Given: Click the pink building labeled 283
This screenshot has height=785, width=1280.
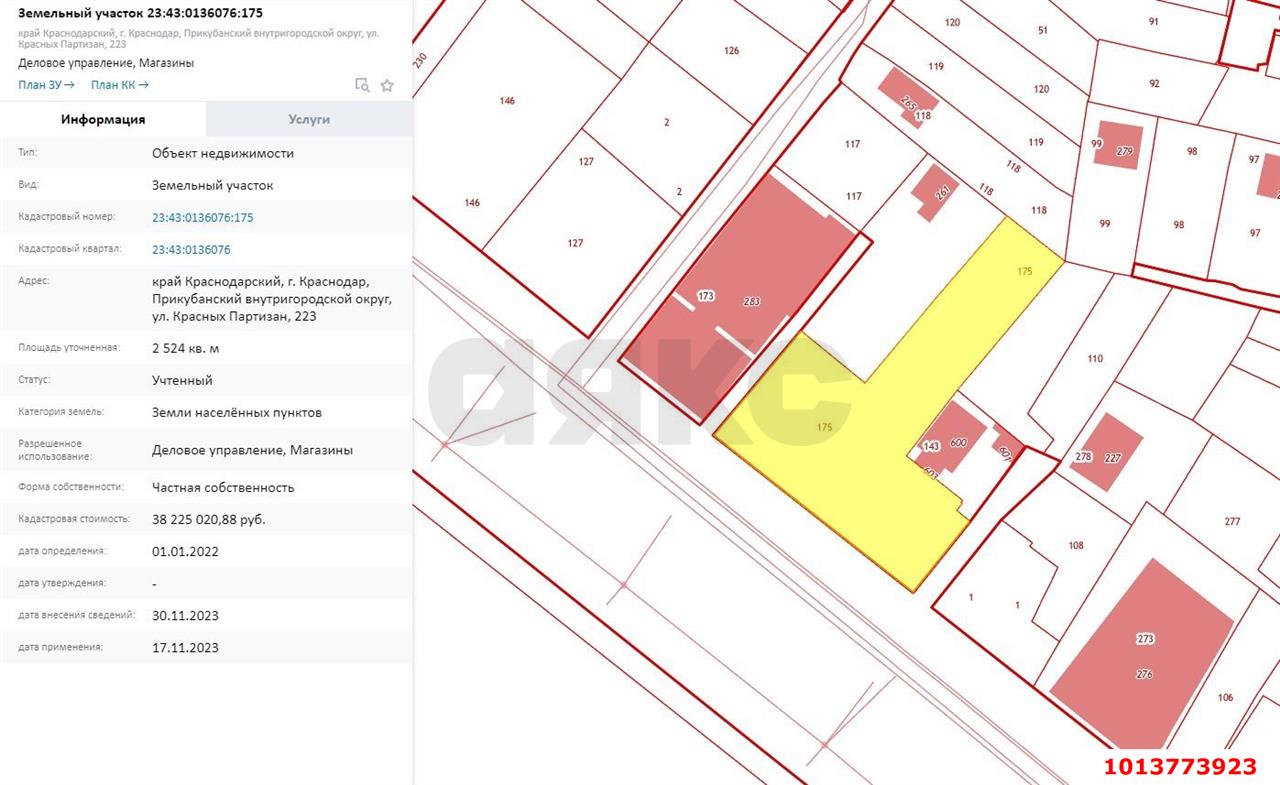Looking at the screenshot, I should pos(751,299).
